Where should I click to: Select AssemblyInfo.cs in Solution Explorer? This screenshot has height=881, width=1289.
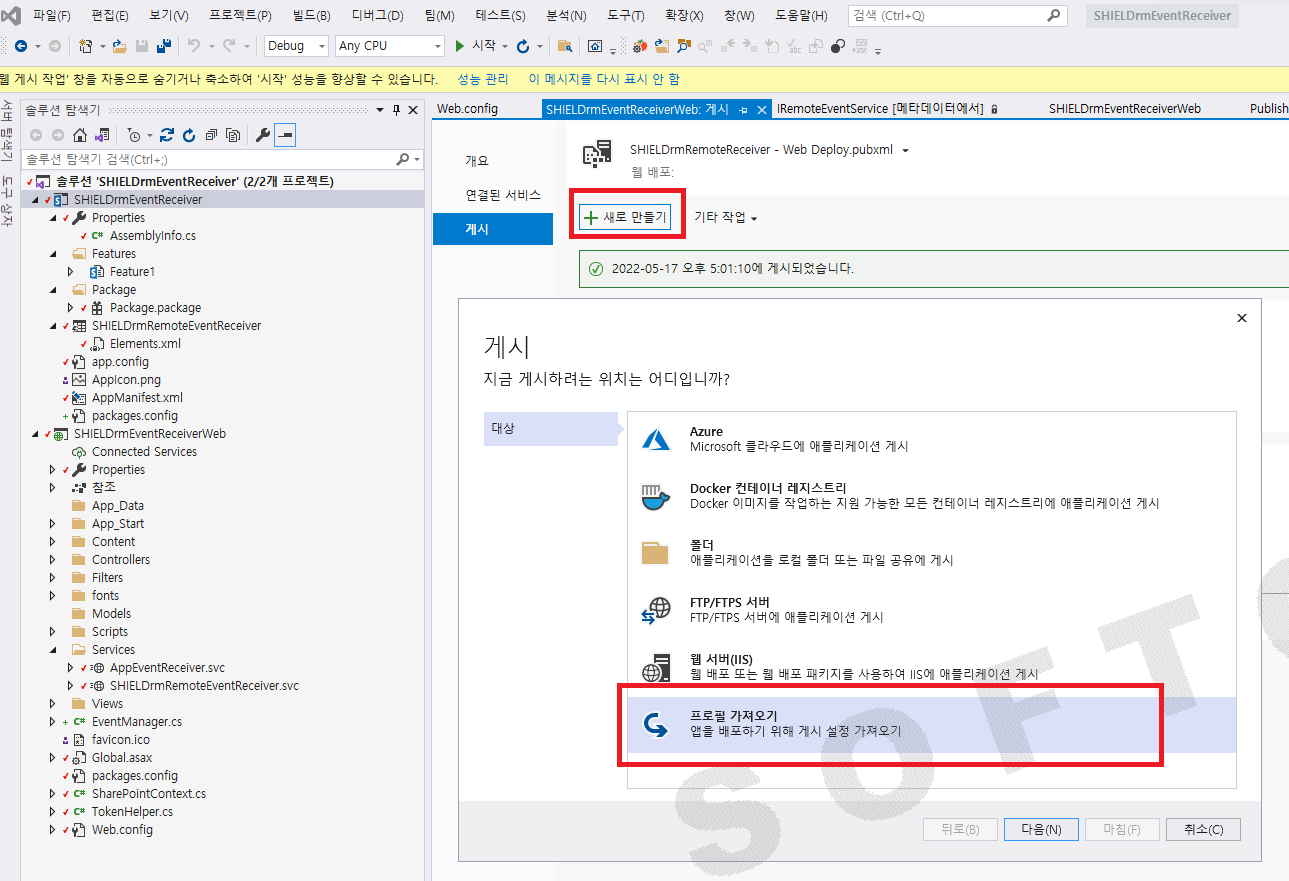pyautogui.click(x=153, y=236)
